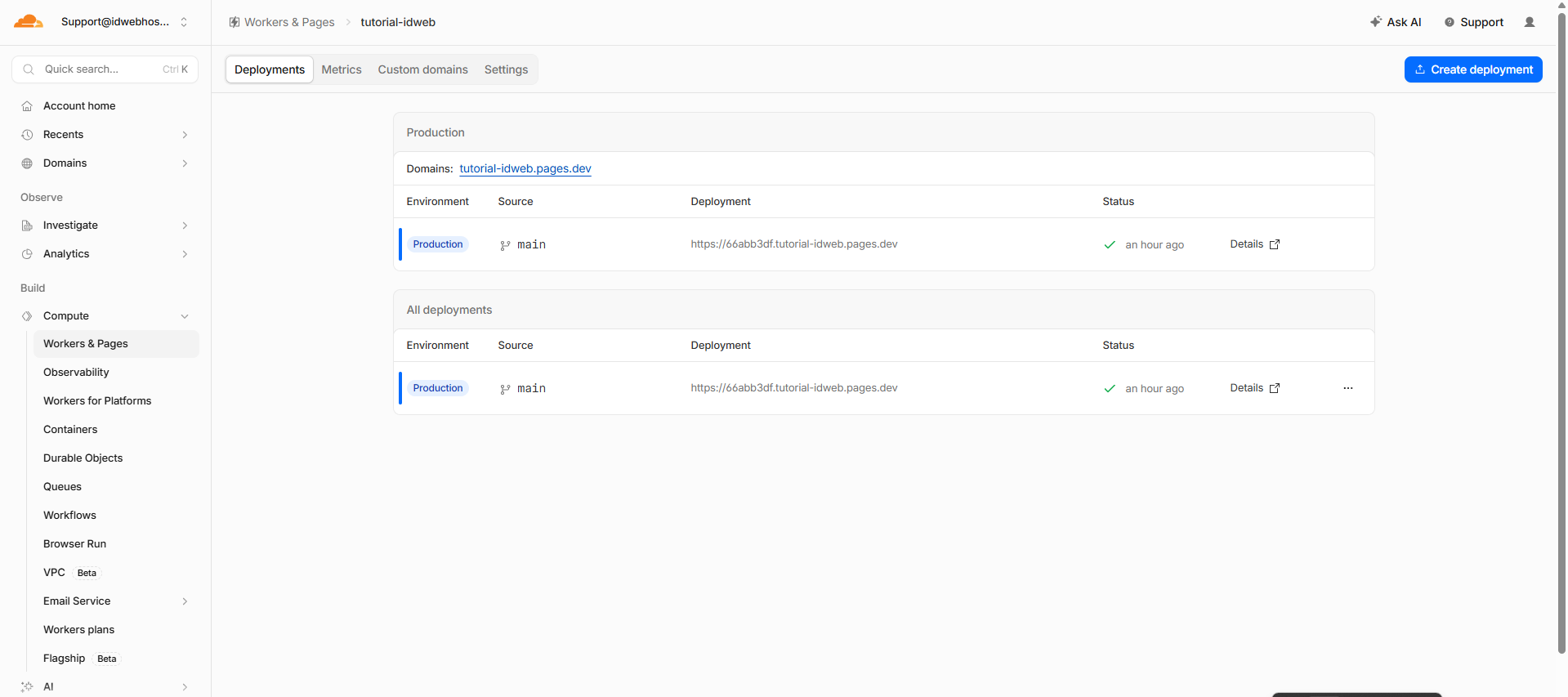Open the account switcher chevron beside Support@idwebhos...
The width and height of the screenshot is (1568, 697).
click(184, 22)
